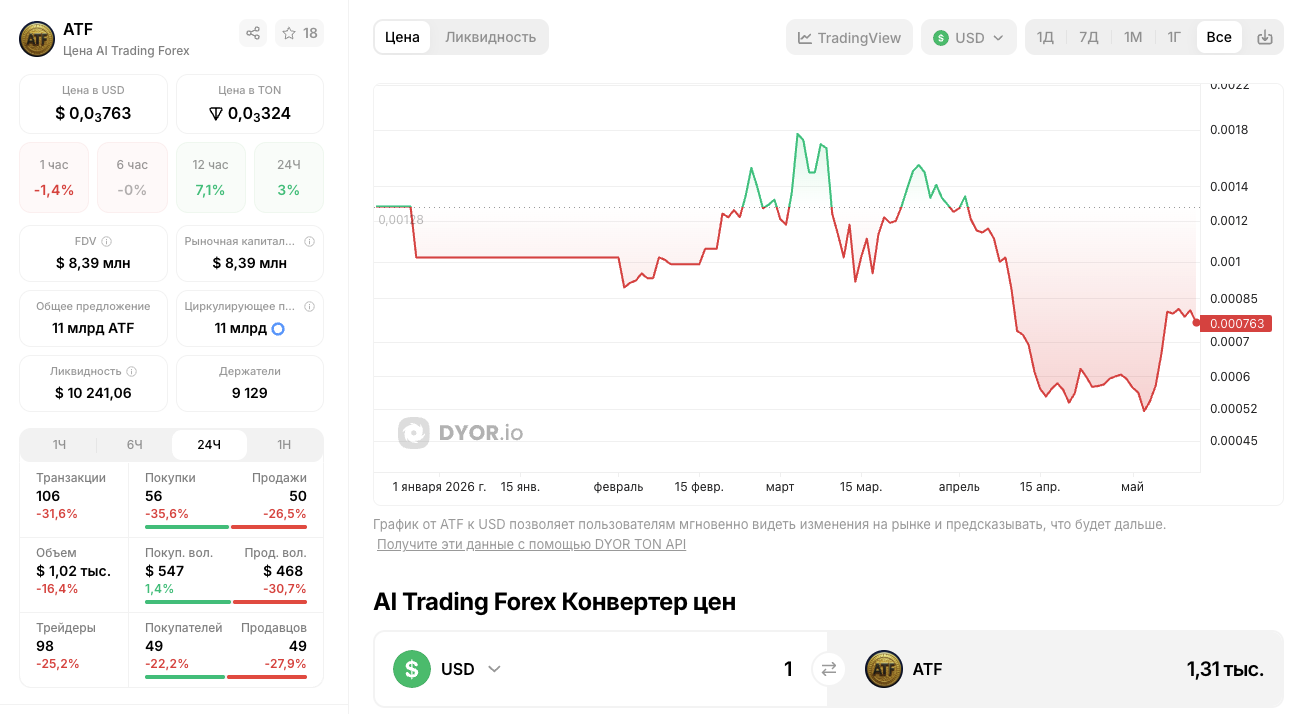Click the Объем value $ 1,02 тыс.
1301x714 pixels.
[x=73, y=571]
